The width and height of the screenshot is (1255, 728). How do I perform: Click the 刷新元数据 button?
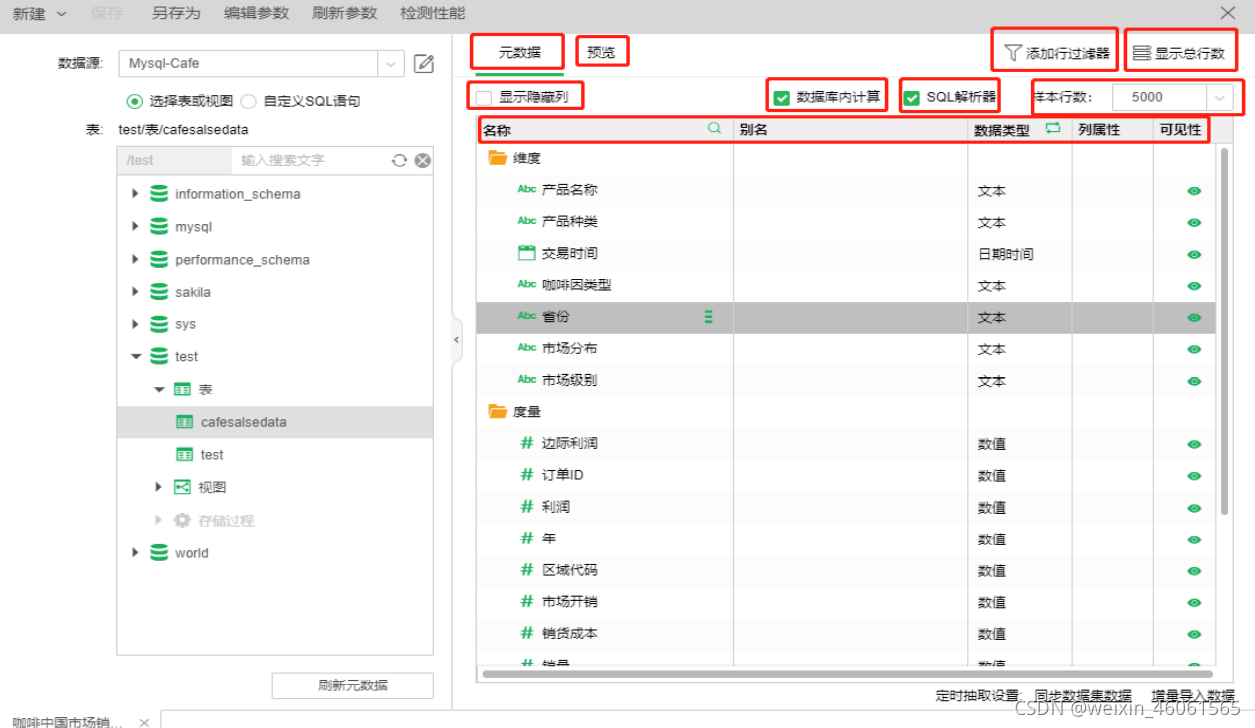(x=352, y=685)
